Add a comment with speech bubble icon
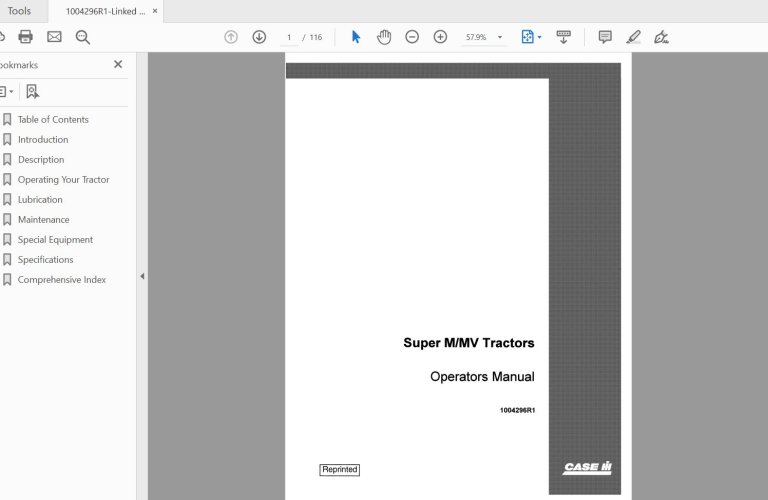Viewport: 768px width, 500px height. 605,37
